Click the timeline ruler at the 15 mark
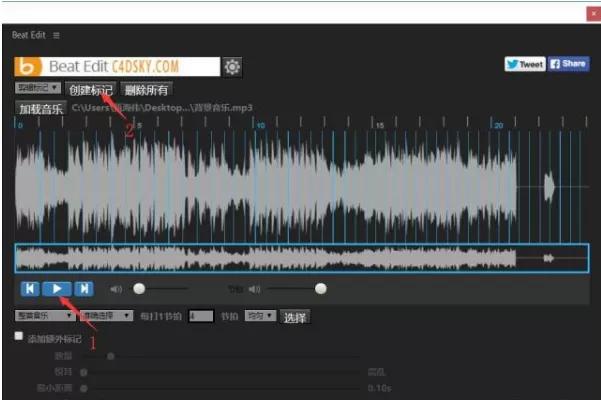 click(x=379, y=125)
